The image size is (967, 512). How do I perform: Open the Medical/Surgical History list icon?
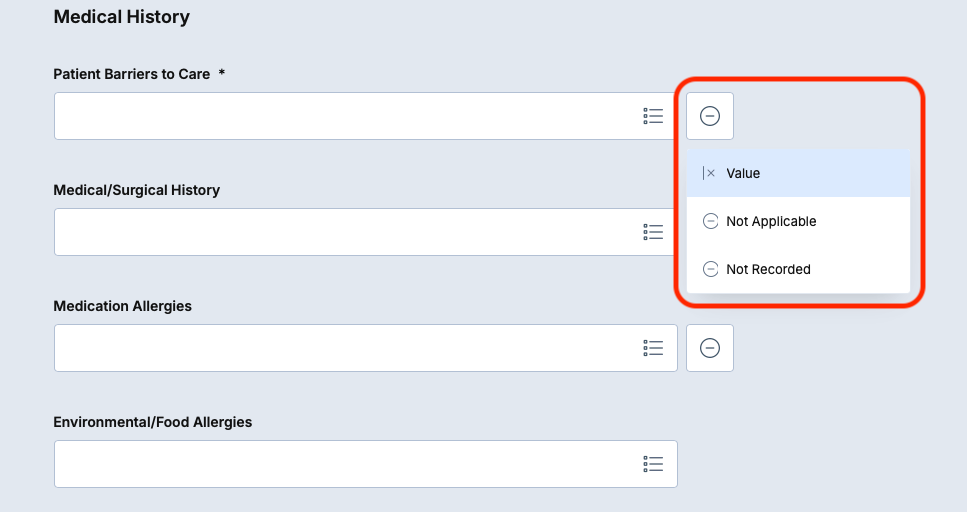(x=653, y=232)
